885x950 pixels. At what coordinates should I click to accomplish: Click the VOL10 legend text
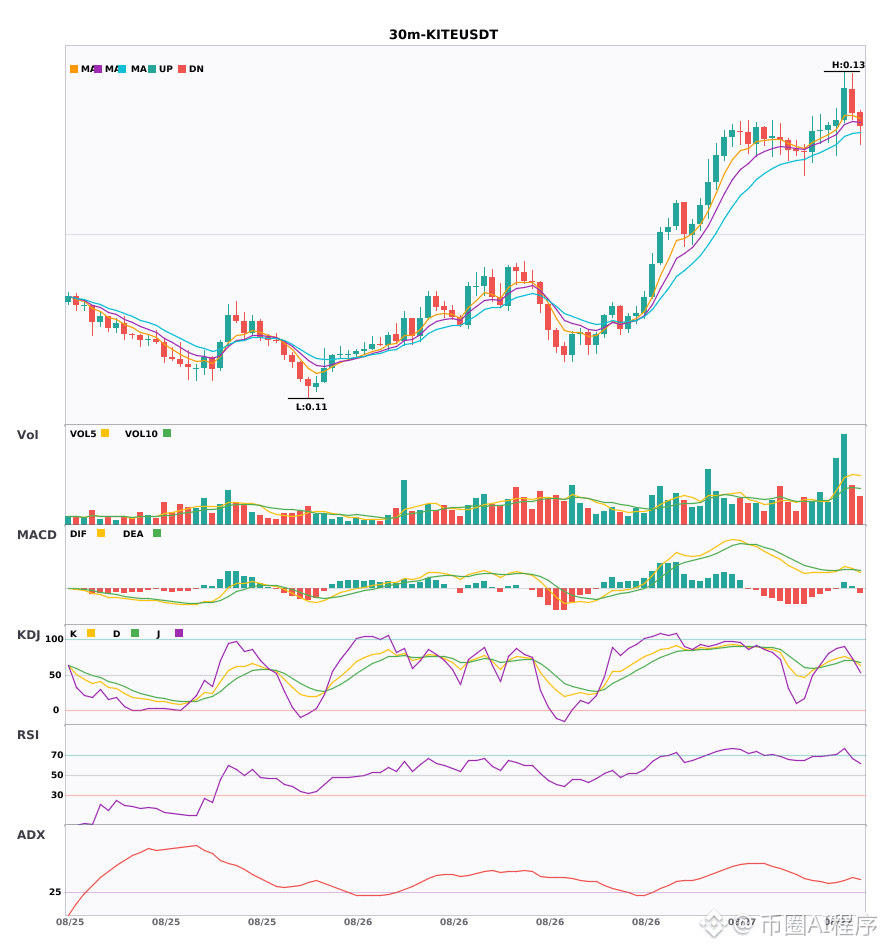click(141, 434)
